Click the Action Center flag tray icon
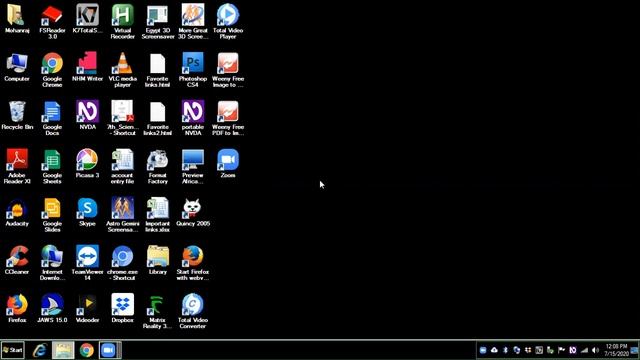The image size is (640, 360). point(561,350)
